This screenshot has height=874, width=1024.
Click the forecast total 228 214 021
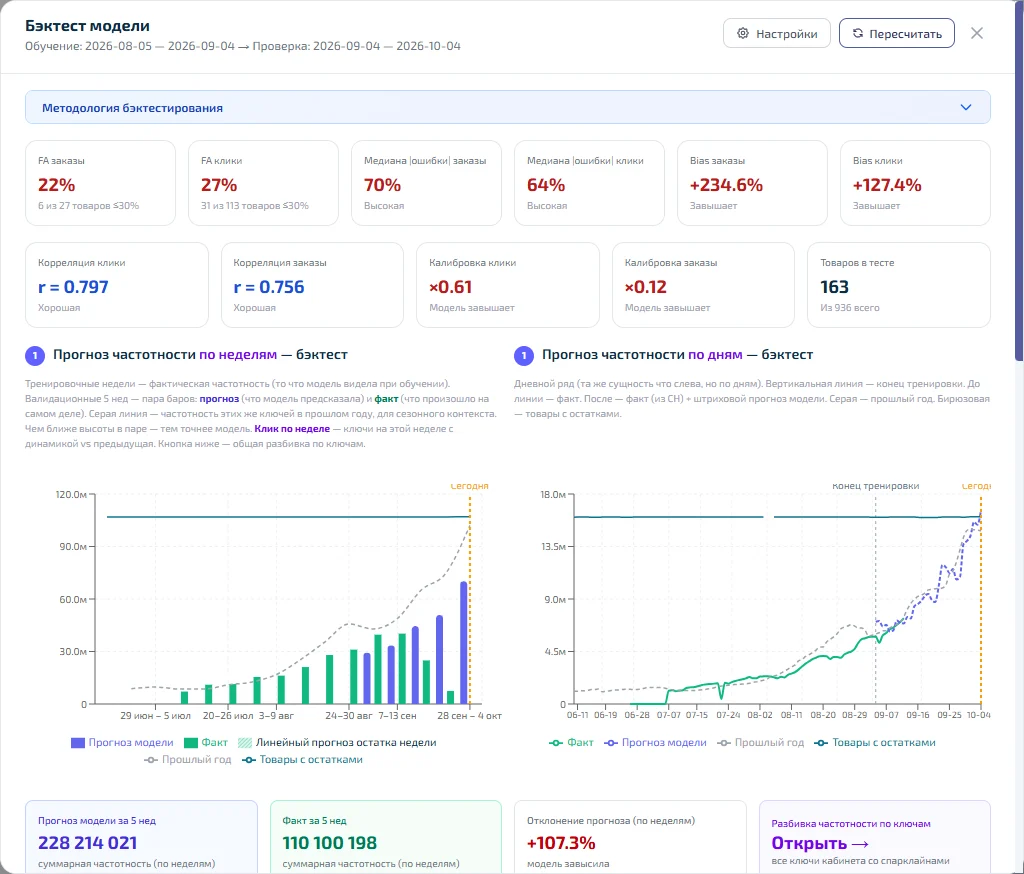click(x=88, y=843)
